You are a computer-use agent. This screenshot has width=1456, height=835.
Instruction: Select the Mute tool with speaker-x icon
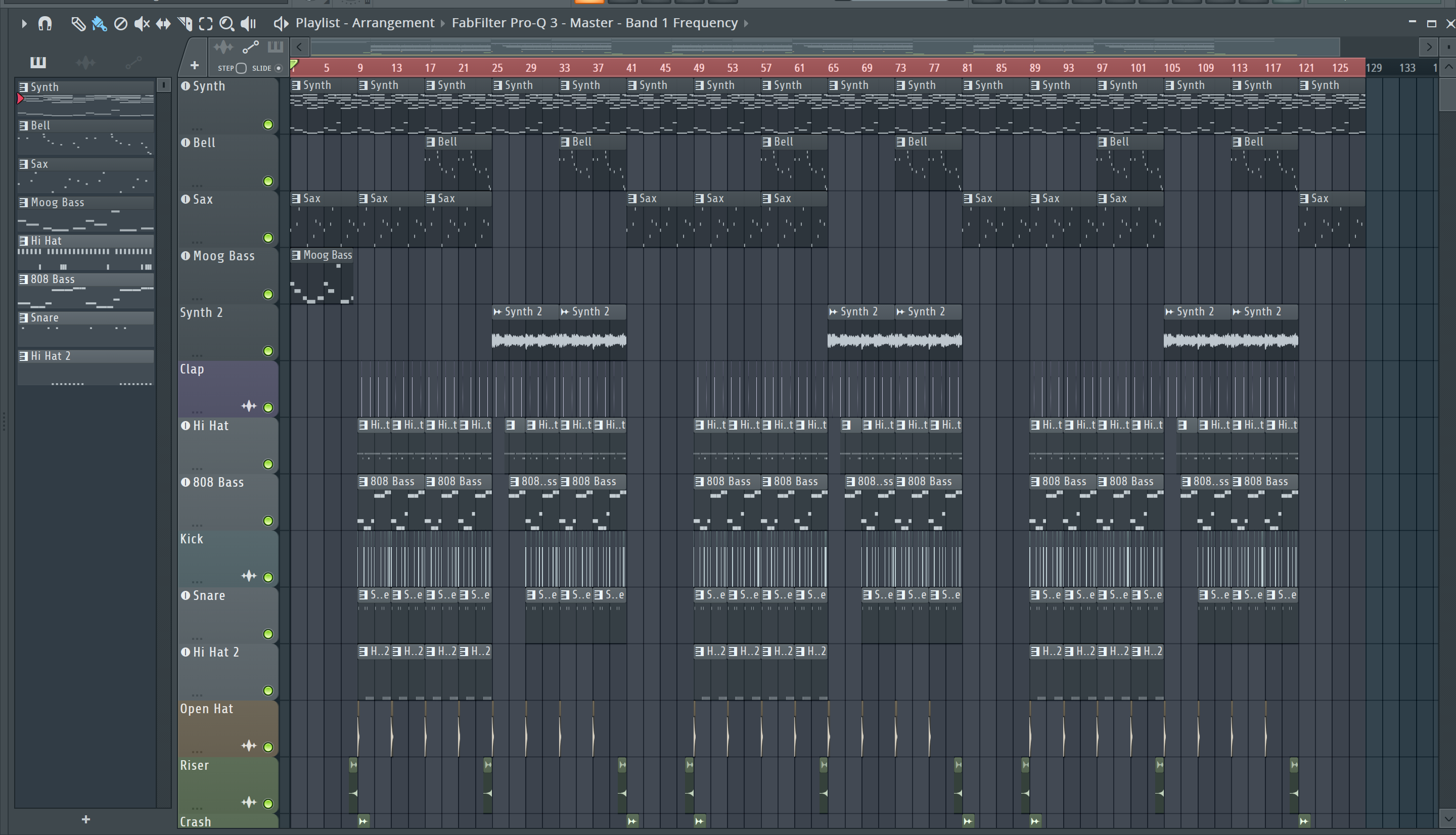point(142,24)
